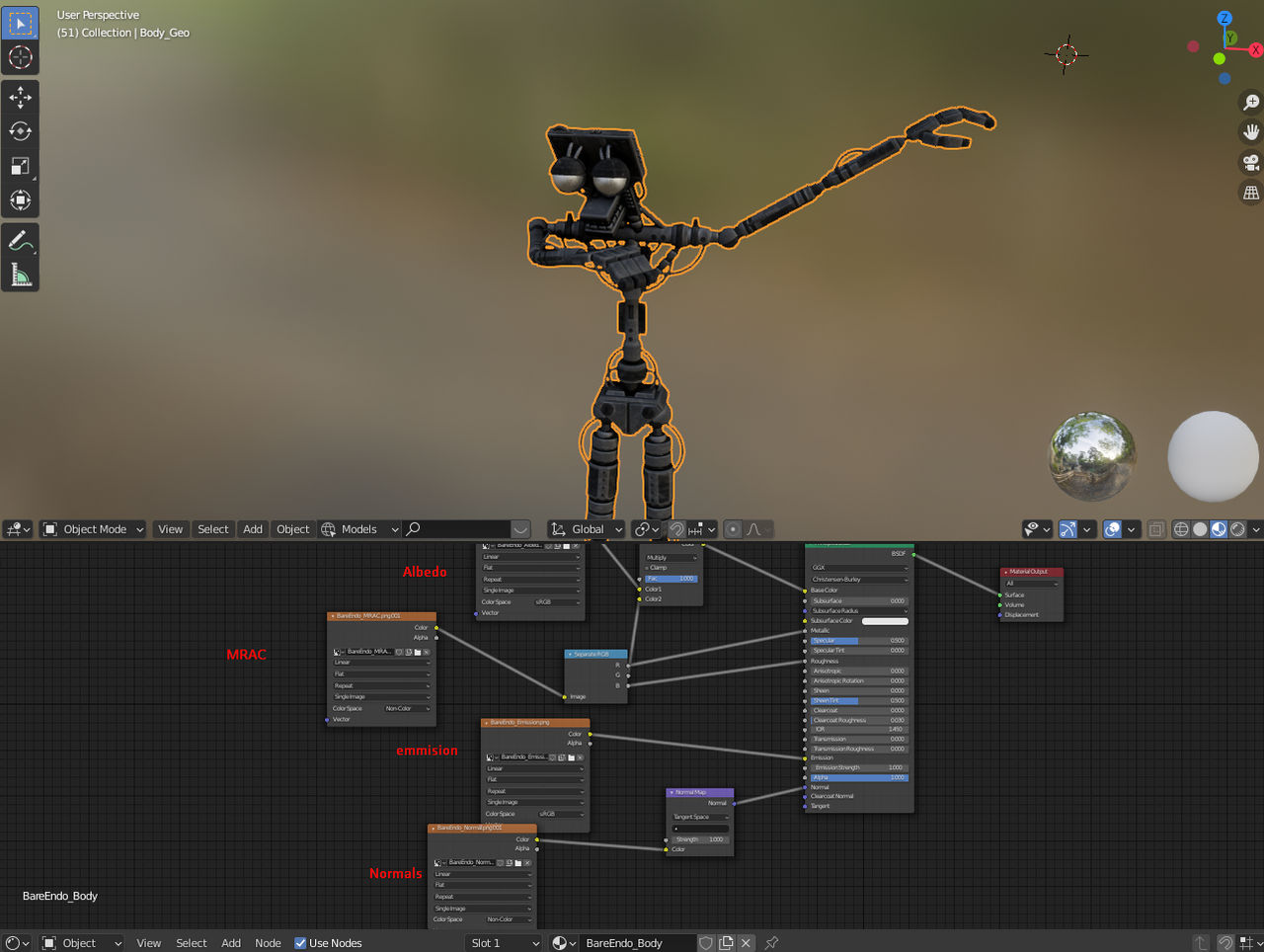Switch viewport to Wireframe shading mode

(1181, 529)
